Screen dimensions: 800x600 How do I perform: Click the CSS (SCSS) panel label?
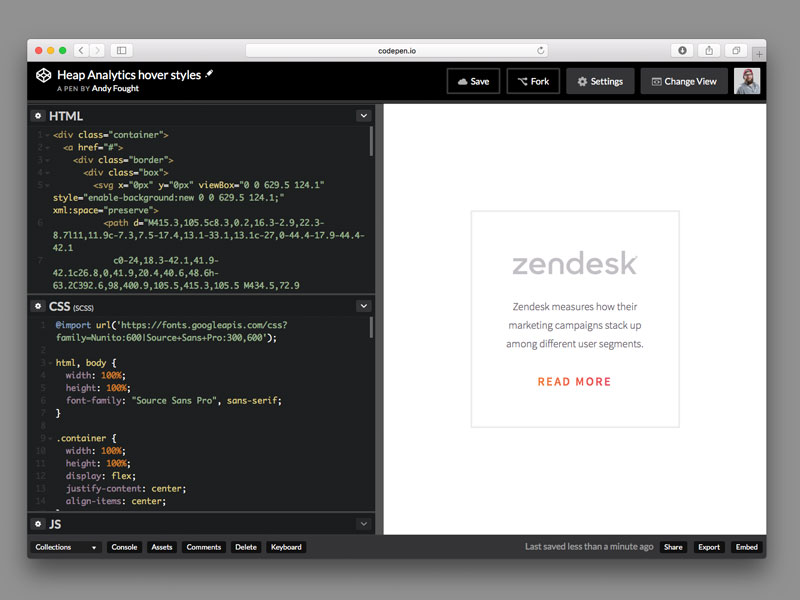click(71, 306)
